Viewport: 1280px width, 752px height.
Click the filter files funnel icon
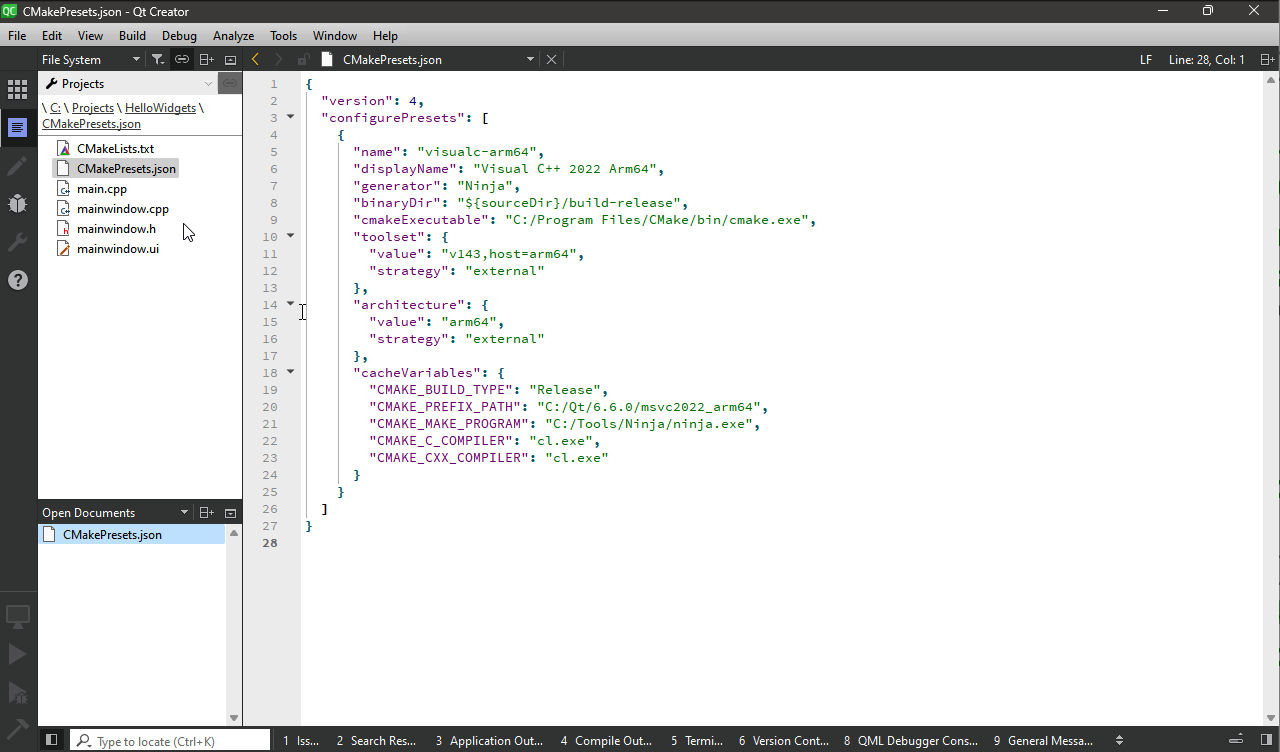tap(158, 60)
